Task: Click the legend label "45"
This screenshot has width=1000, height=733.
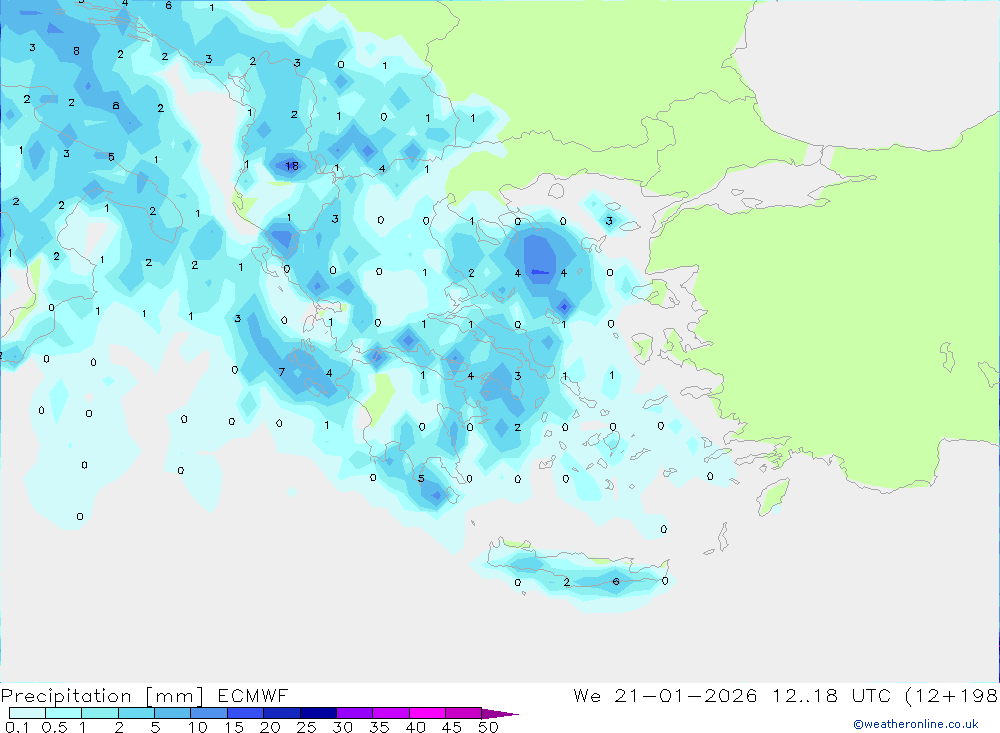Action: pyautogui.click(x=452, y=727)
